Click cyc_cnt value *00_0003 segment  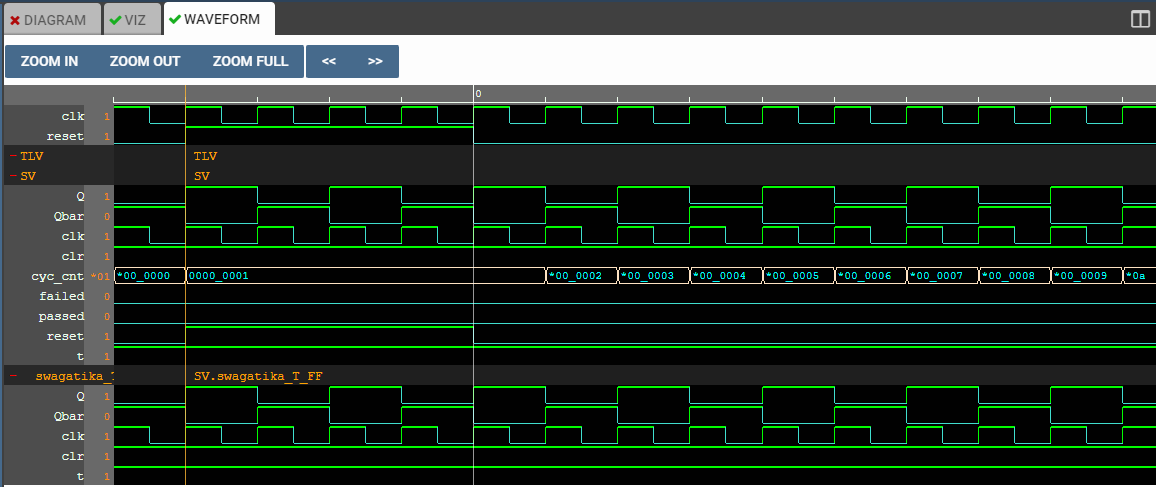tap(654, 276)
